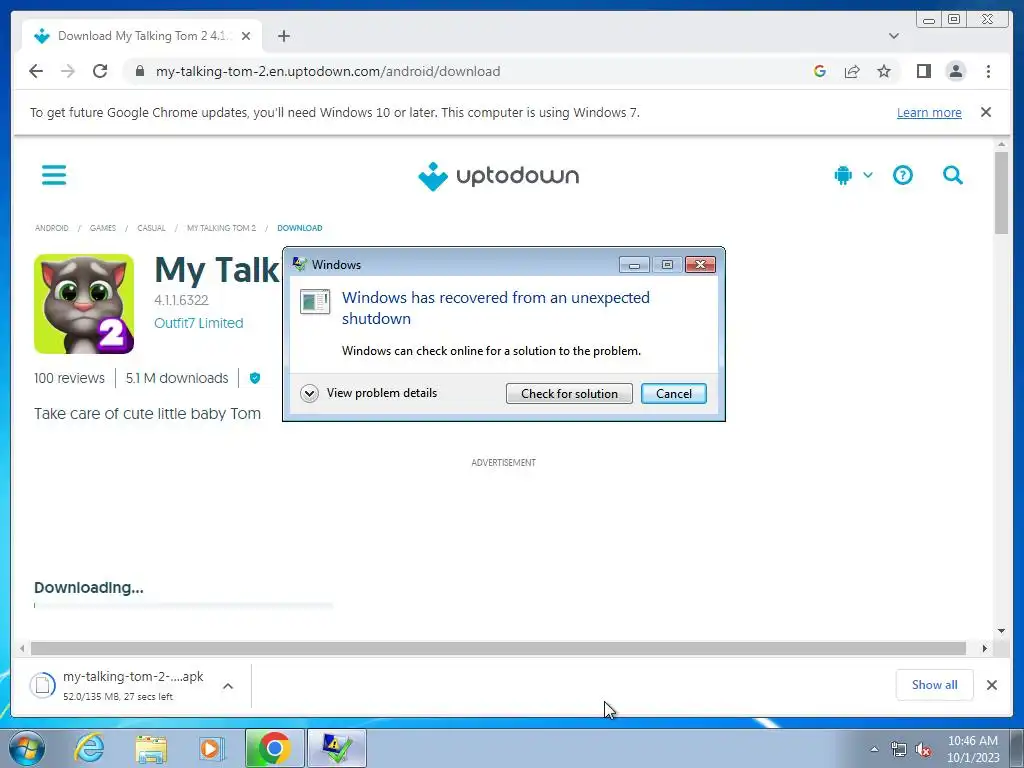
Task: Click the Windows dialog title icon
Action: tap(300, 264)
